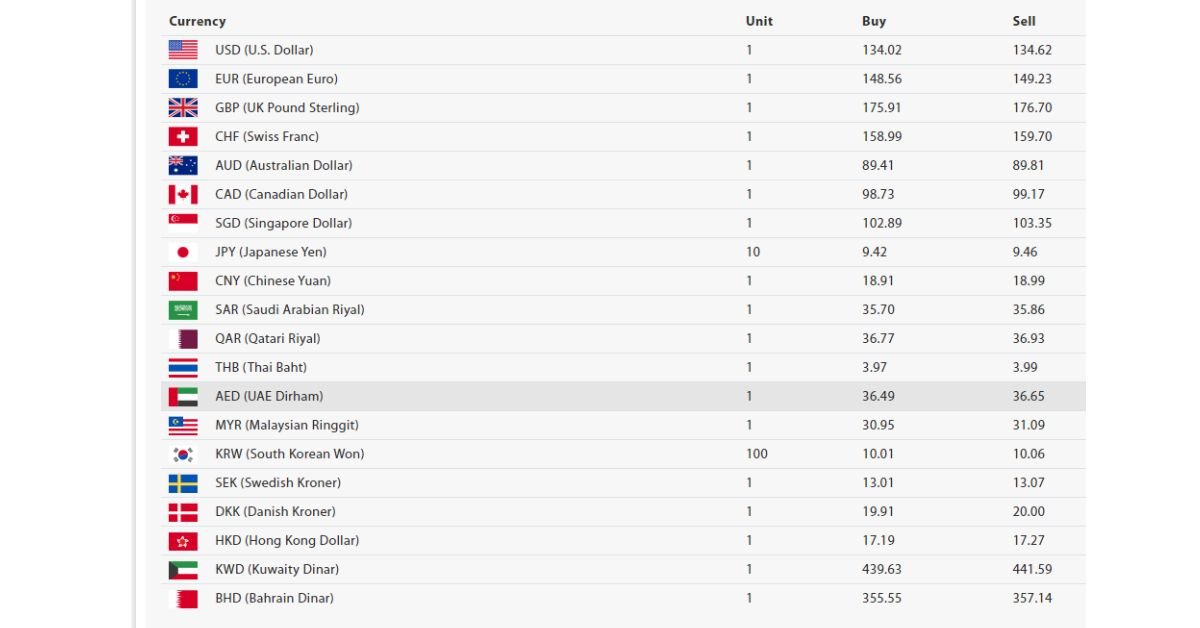The height and width of the screenshot is (628, 1200).
Task: Click the Kuwait flag icon
Action: coord(183,570)
